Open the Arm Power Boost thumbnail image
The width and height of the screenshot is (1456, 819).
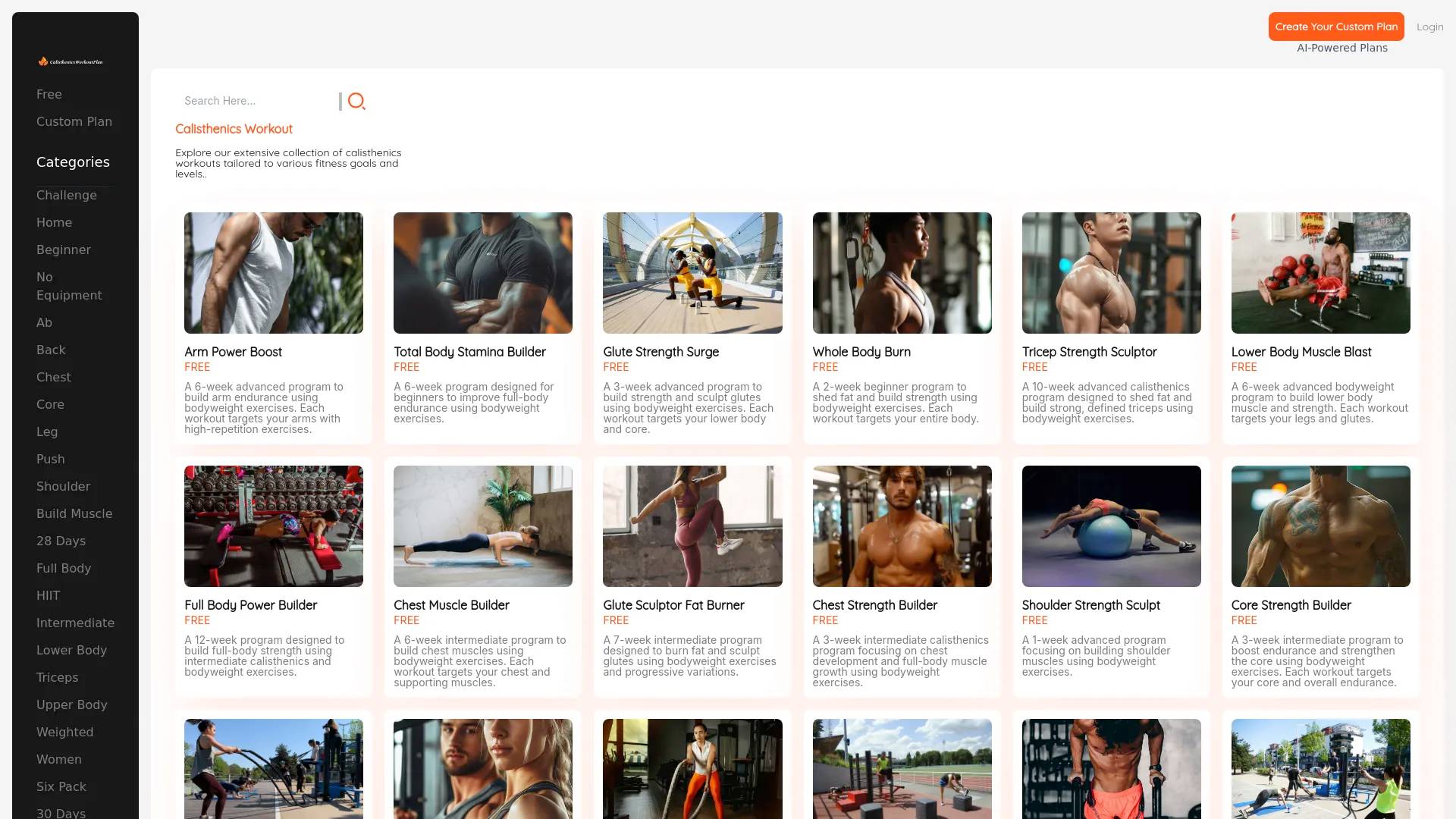(x=274, y=273)
